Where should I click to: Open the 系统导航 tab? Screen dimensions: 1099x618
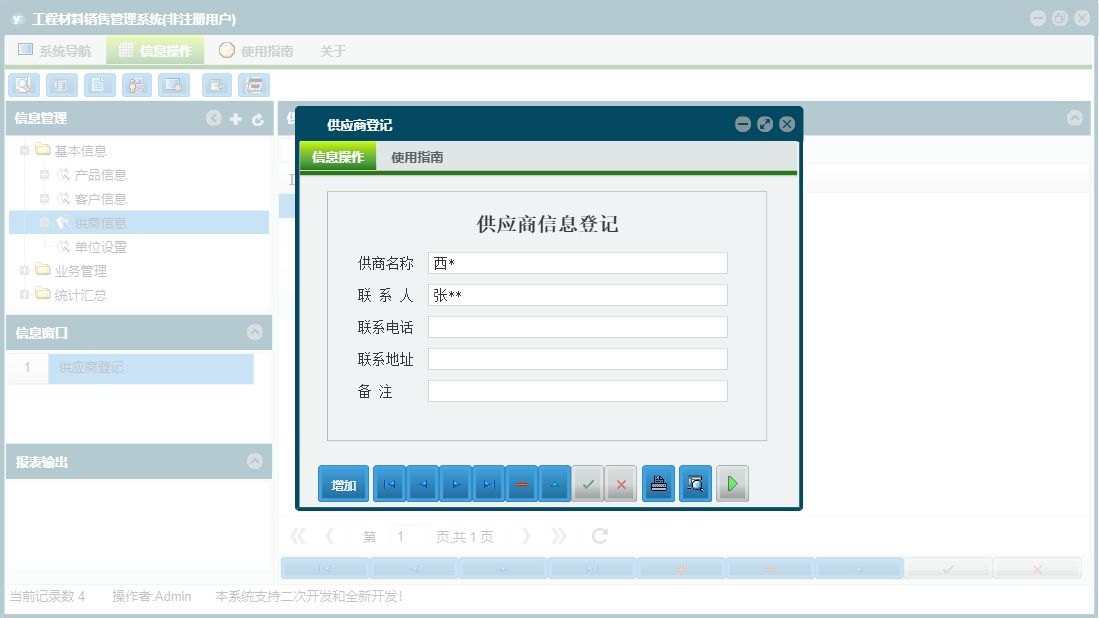tap(55, 50)
